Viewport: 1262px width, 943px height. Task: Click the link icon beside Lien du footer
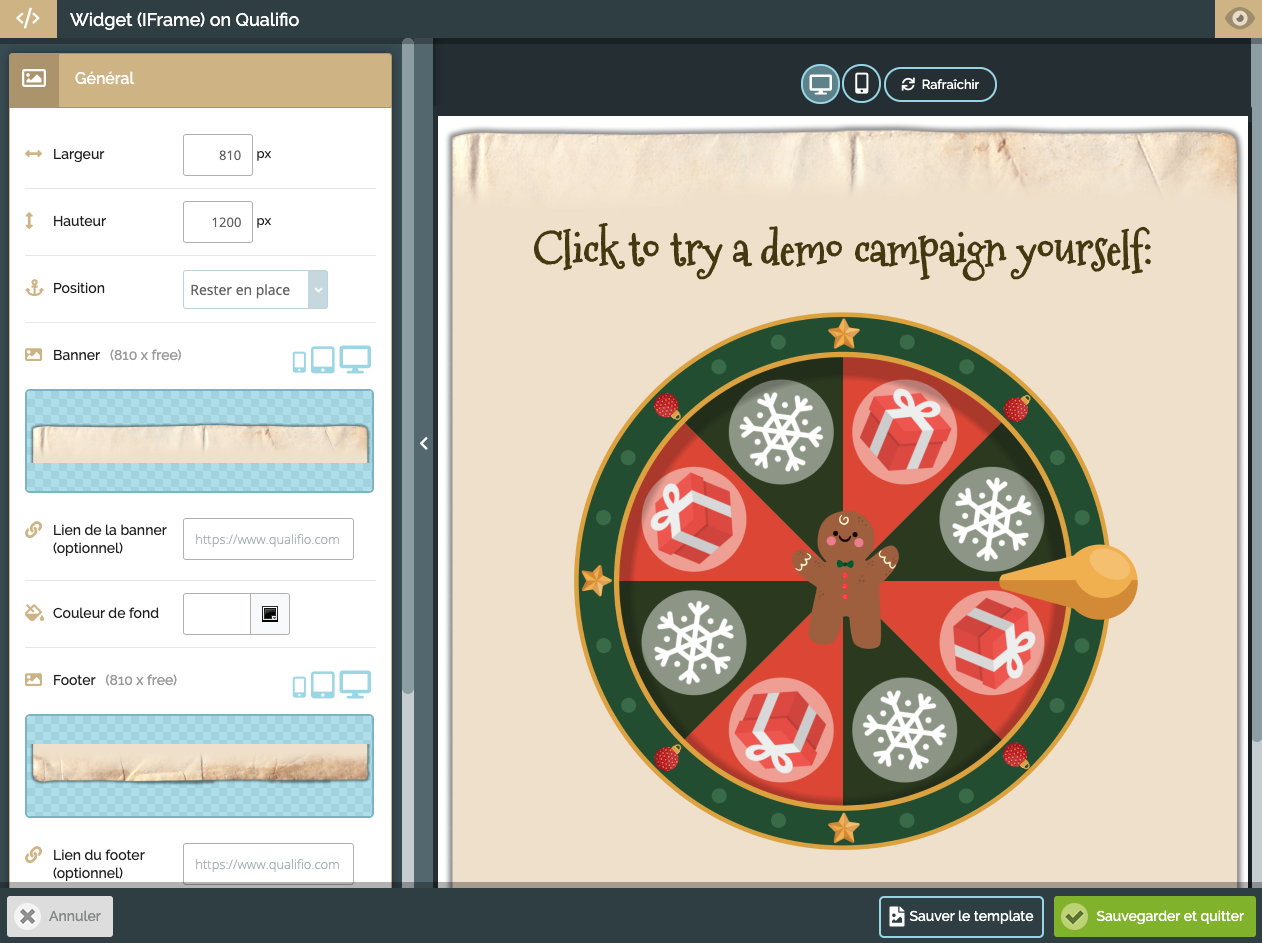point(33,855)
